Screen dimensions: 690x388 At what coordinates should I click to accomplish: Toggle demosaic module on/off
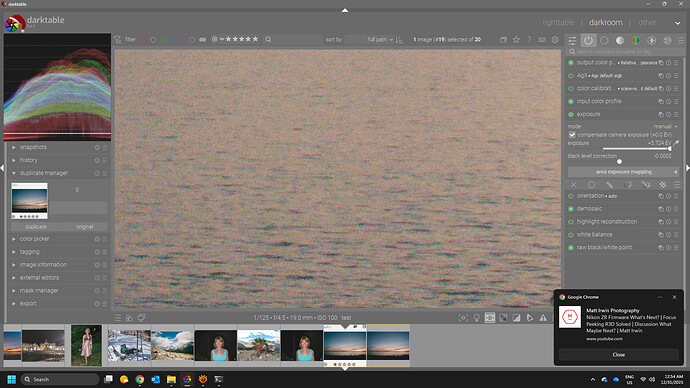[571, 209]
